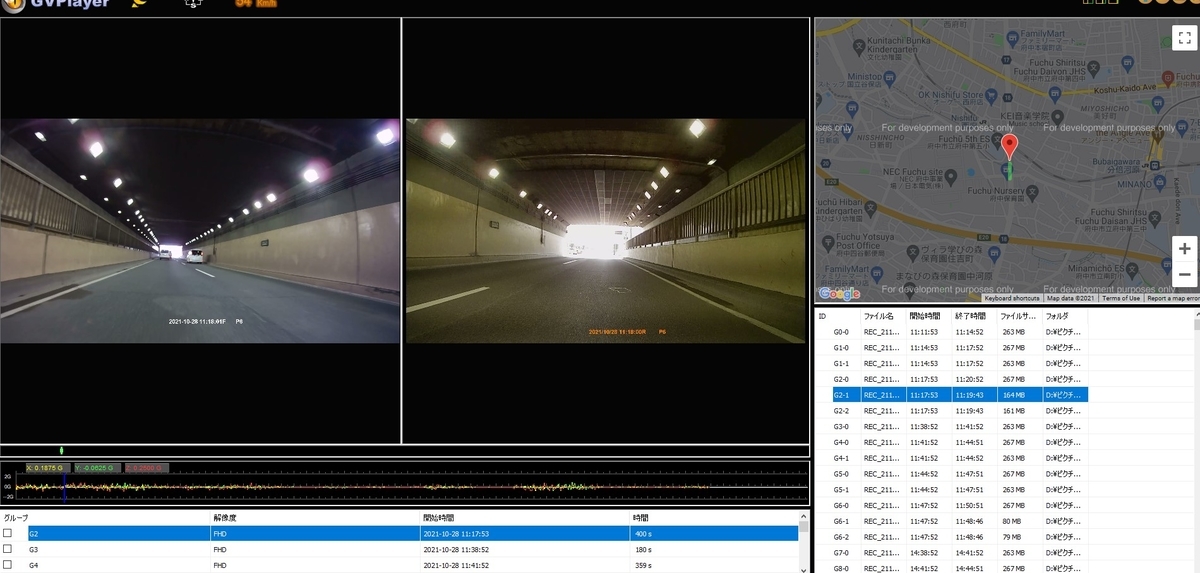This screenshot has height=573, width=1200.
Task: Select file row G6-1 with 80 MB
Action: point(952,521)
